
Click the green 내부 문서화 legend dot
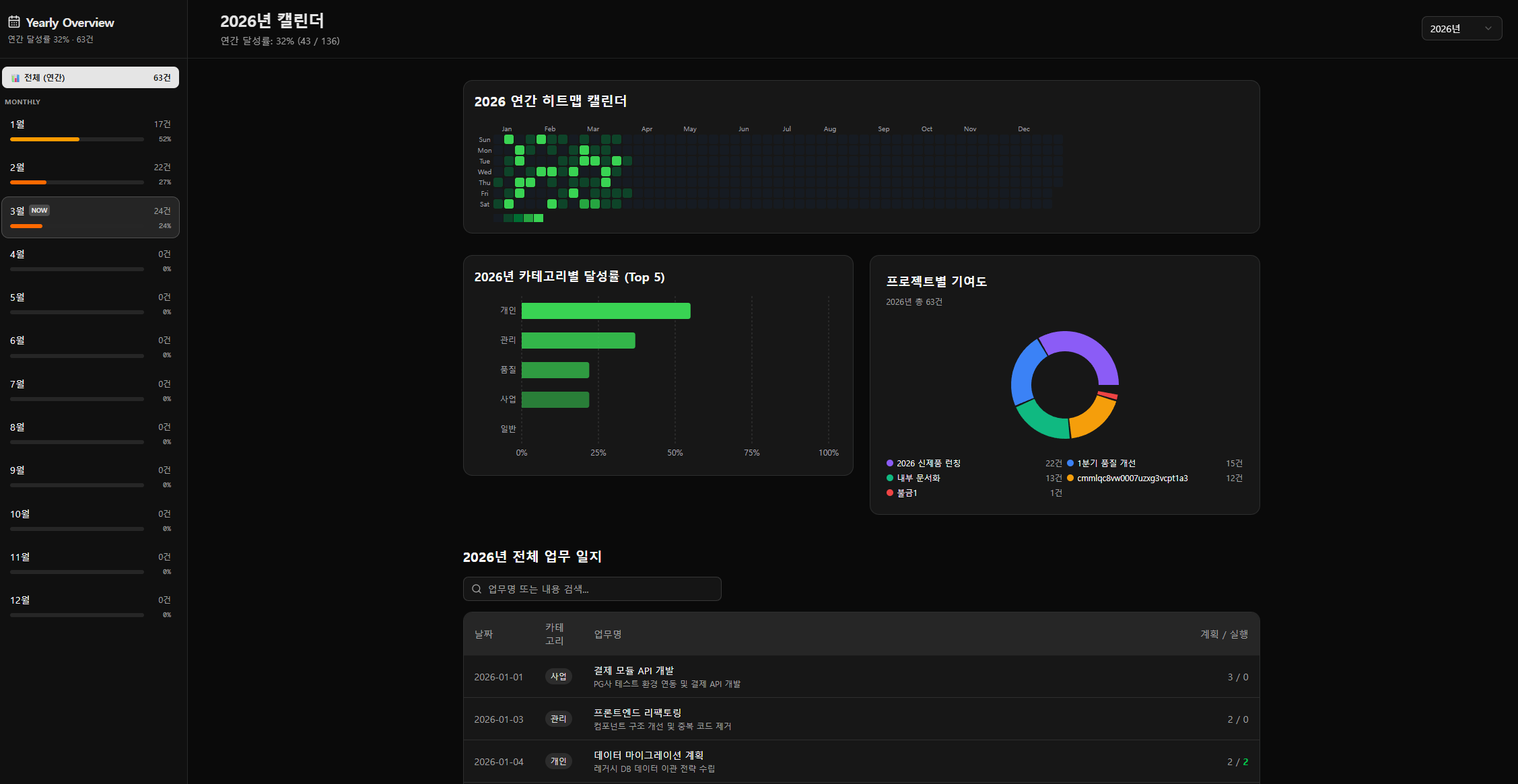pos(890,478)
